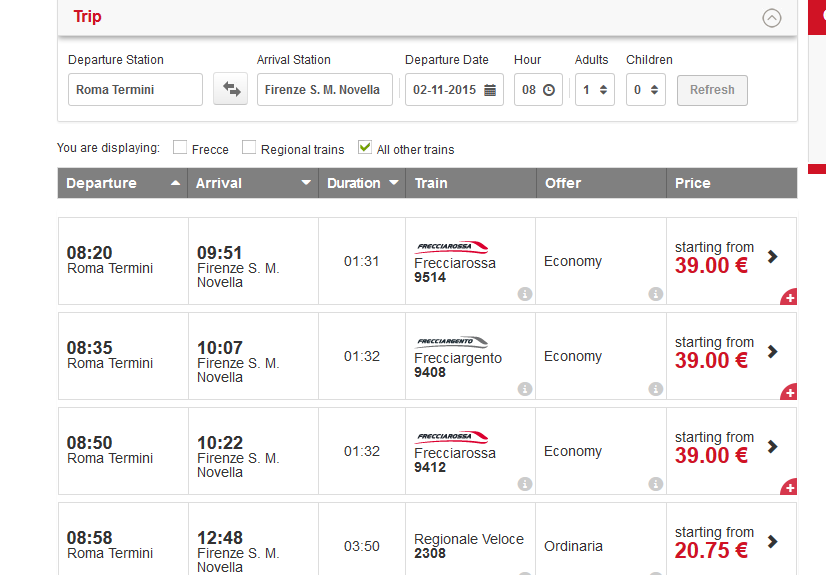Click the Departure Station input field

pyautogui.click(x=135, y=90)
